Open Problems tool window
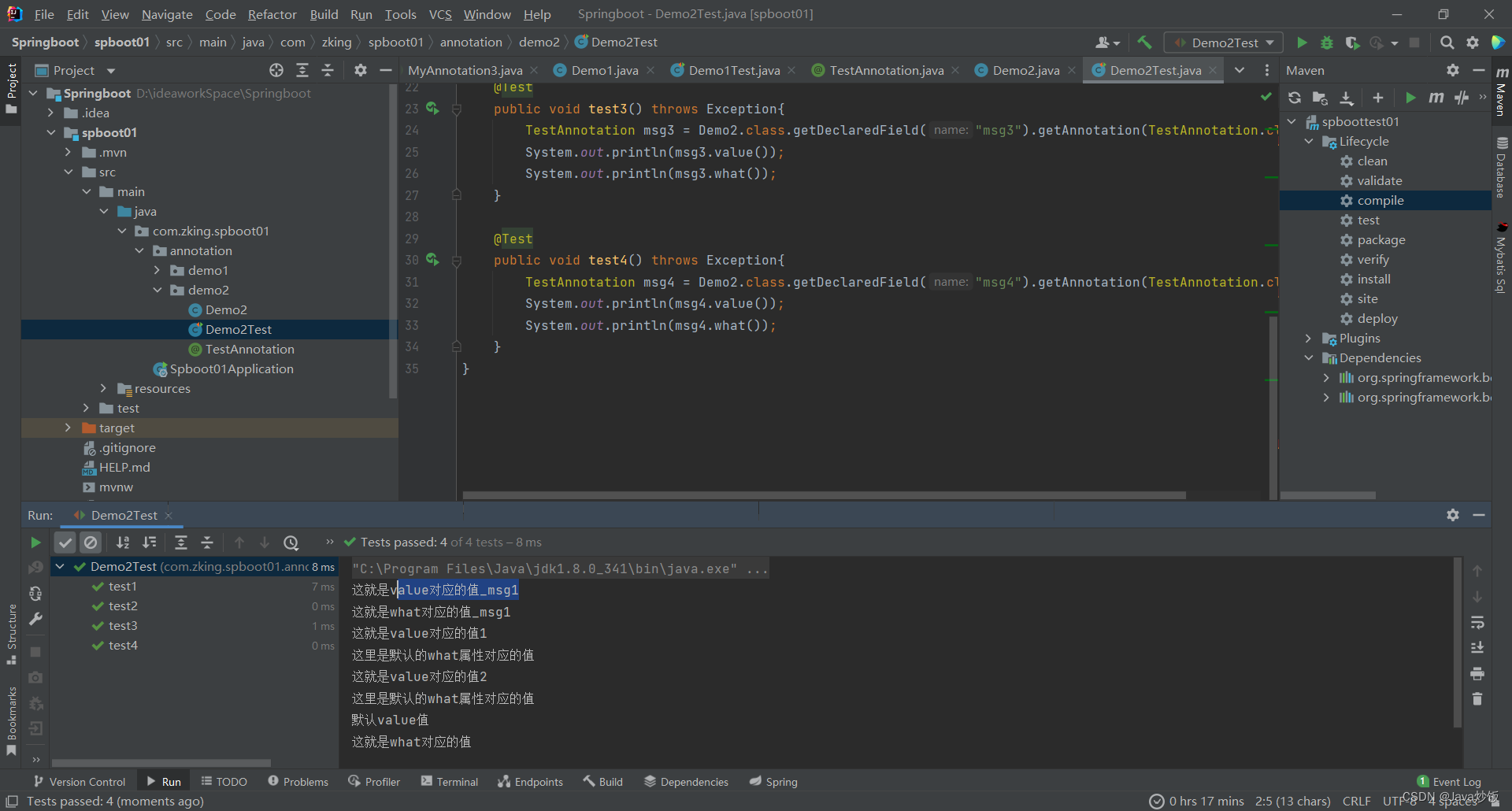Screen dimensions: 1512x811 298,782
